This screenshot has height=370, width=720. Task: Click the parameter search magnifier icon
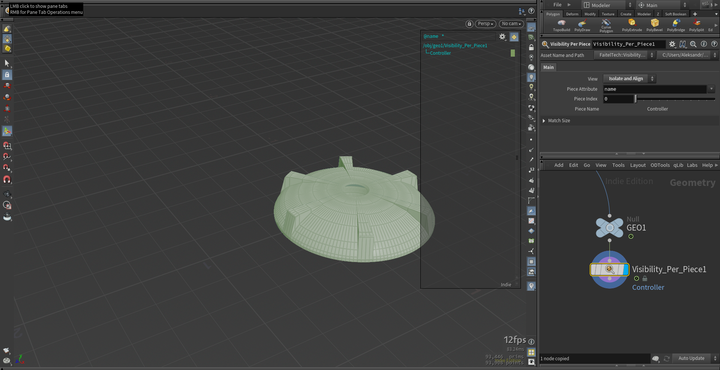[x=693, y=44]
